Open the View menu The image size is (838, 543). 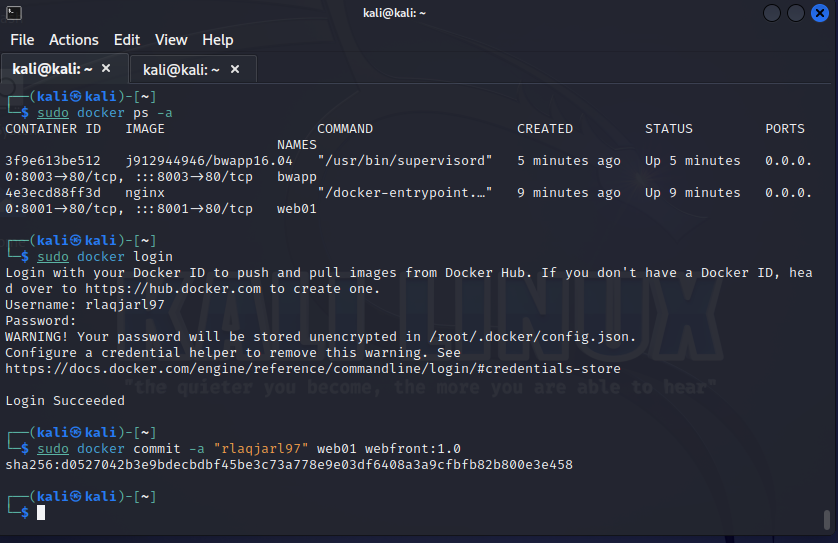click(x=171, y=40)
